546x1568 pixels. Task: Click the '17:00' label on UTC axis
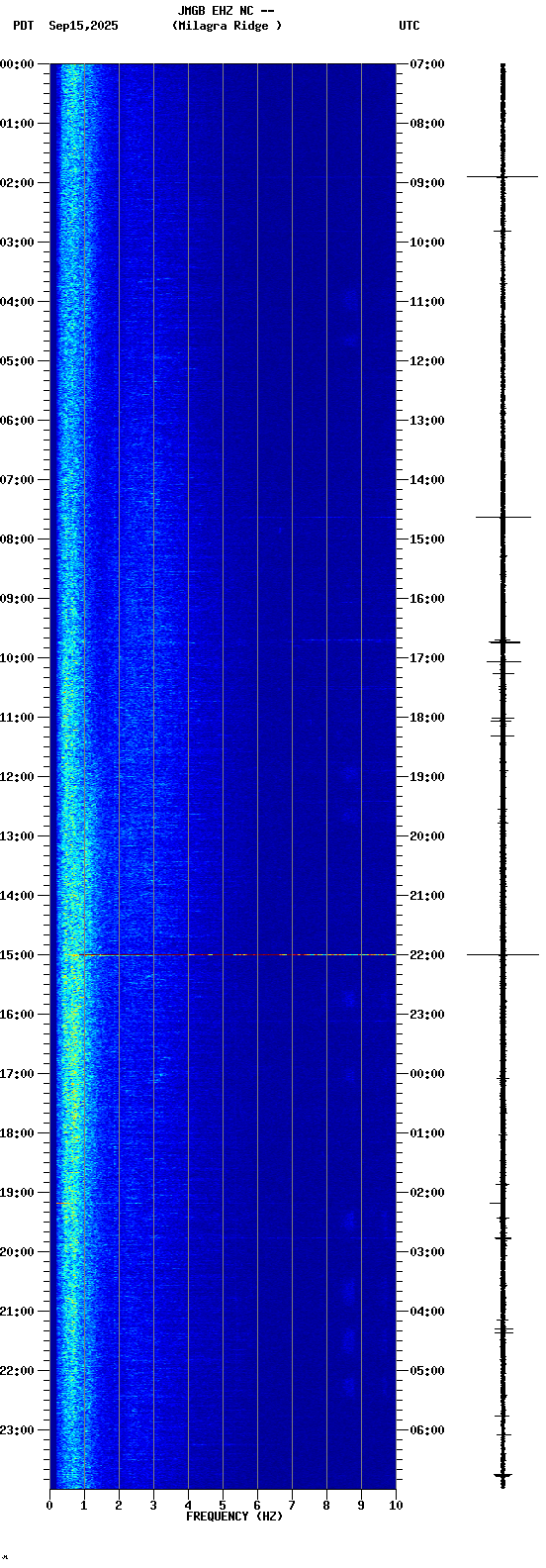tap(427, 658)
